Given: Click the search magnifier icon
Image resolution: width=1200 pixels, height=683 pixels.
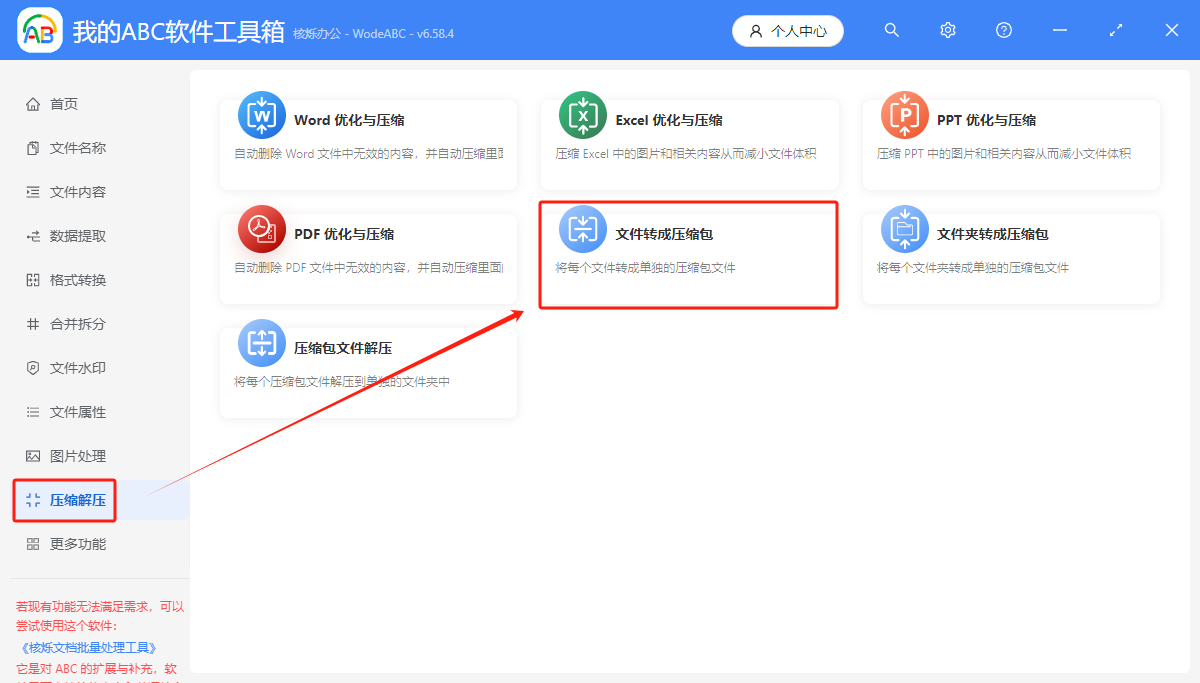Looking at the screenshot, I should click(x=891, y=30).
